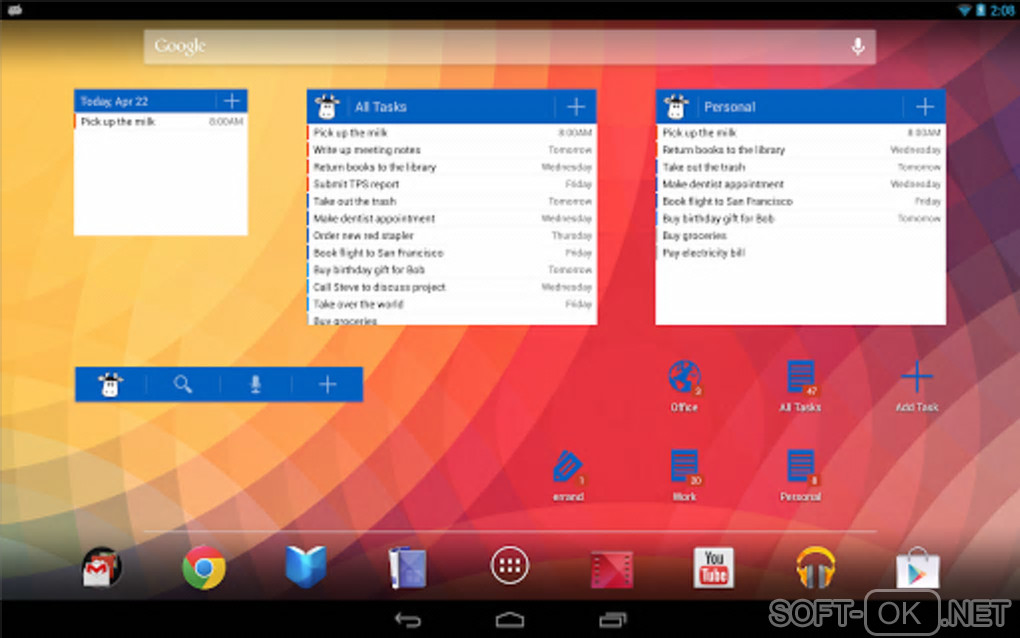Screen dimensions: 1020x638
Task: Open Play Music headphones icon
Action: click(x=816, y=568)
